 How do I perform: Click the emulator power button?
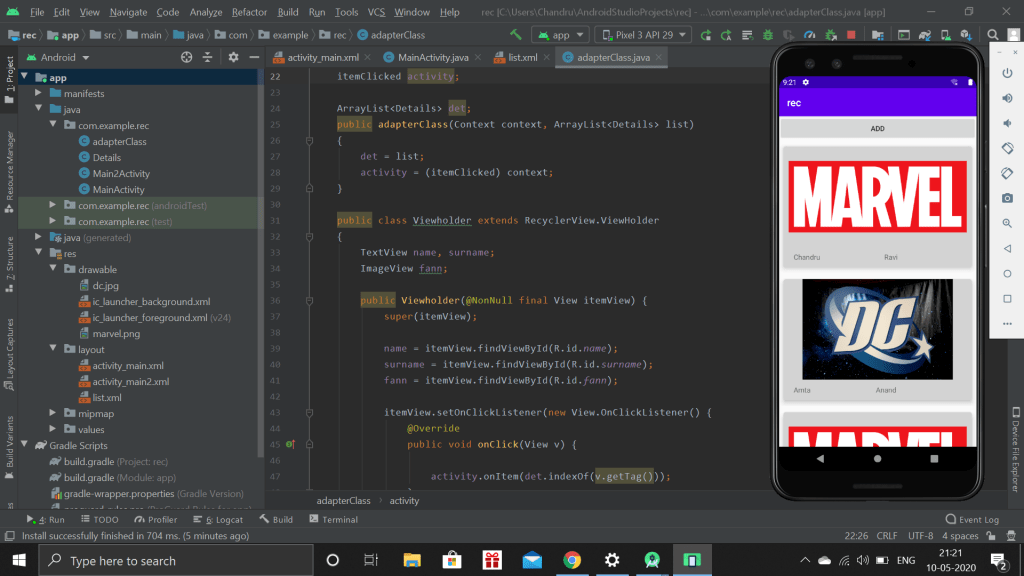coord(1007,73)
